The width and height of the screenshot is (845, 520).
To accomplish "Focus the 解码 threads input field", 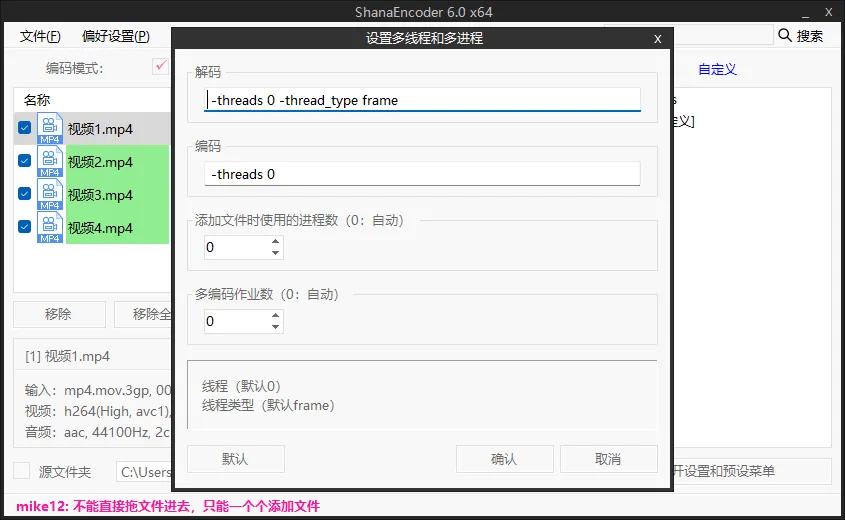I will coord(422,100).
